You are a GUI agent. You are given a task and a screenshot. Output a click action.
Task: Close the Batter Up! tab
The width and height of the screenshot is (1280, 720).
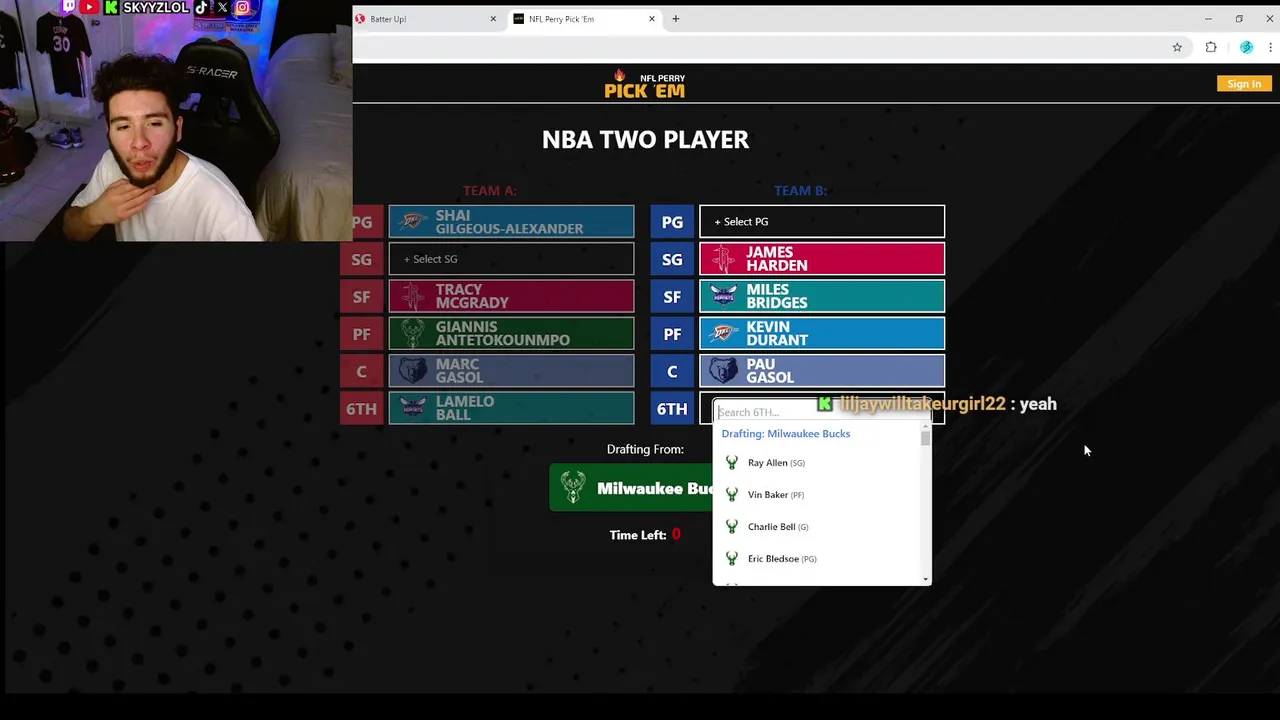[x=493, y=19]
